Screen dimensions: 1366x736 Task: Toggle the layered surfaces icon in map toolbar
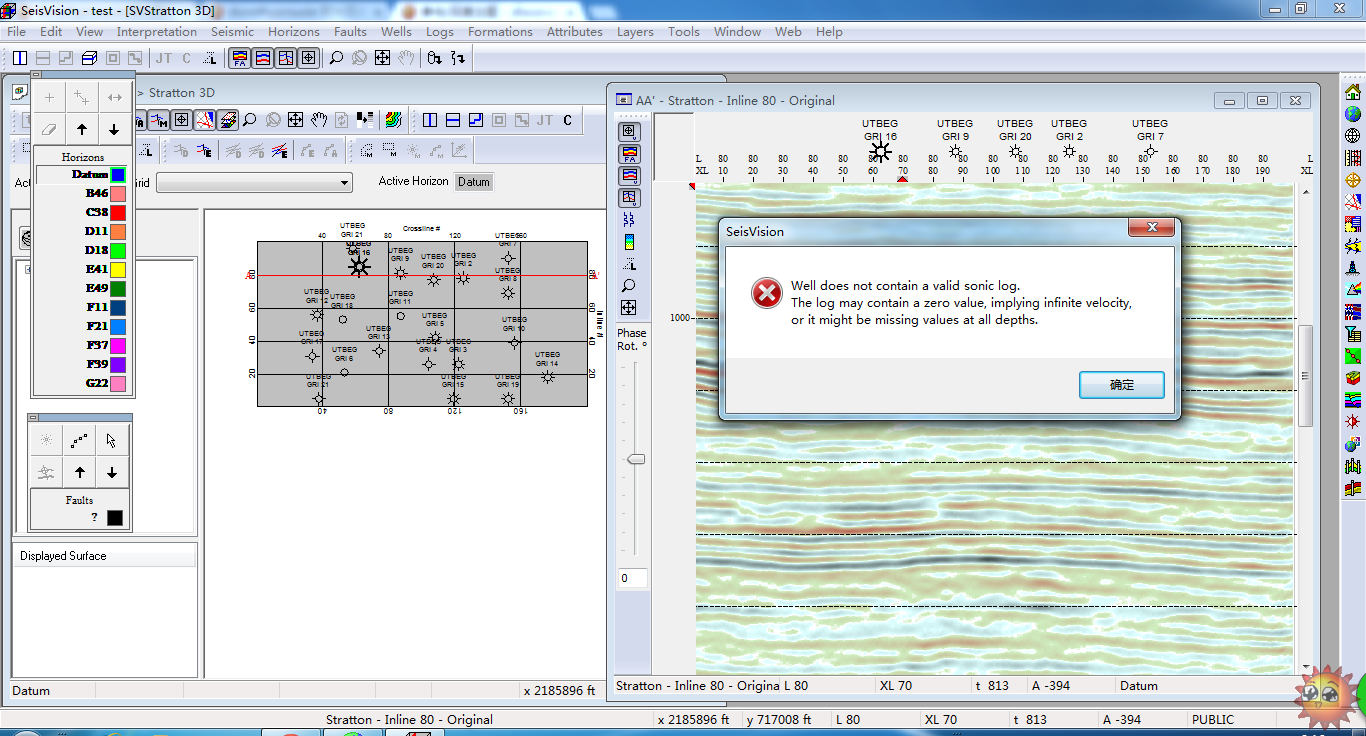pos(228,120)
